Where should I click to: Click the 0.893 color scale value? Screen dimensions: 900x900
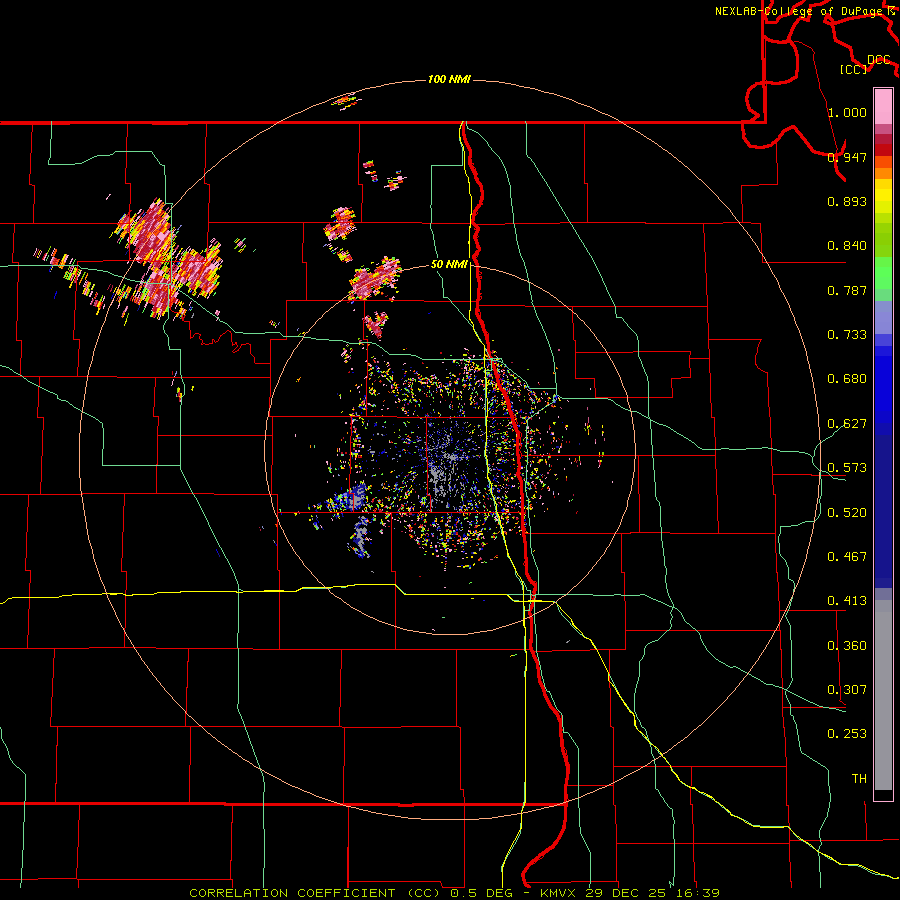click(847, 201)
